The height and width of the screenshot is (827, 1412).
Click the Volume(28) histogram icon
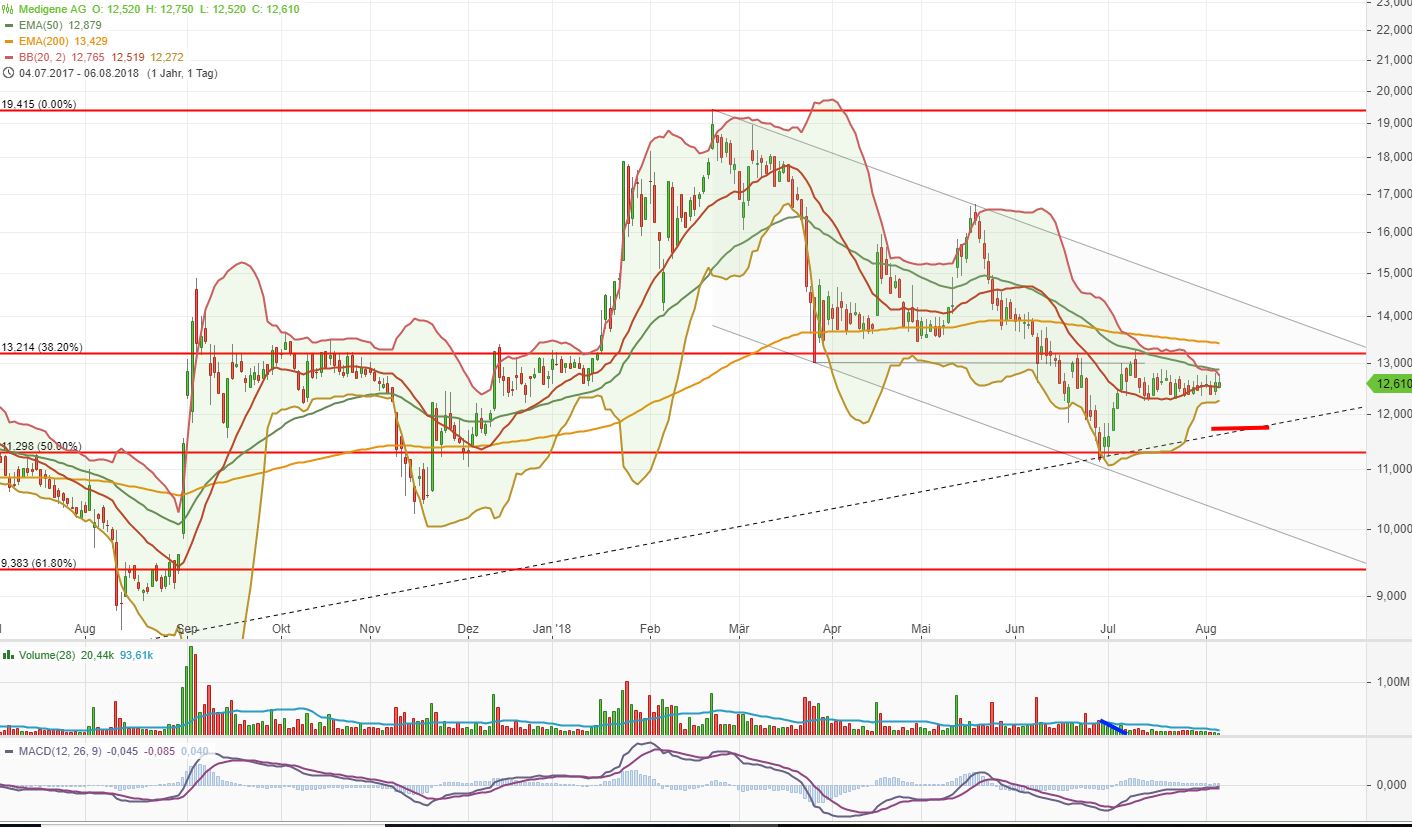pos(7,656)
